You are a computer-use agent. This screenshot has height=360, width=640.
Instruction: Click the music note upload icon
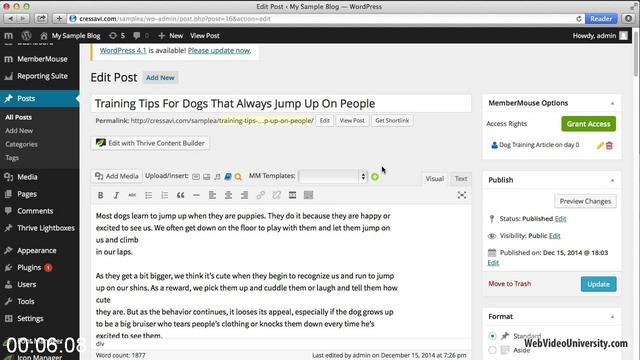[217, 177]
